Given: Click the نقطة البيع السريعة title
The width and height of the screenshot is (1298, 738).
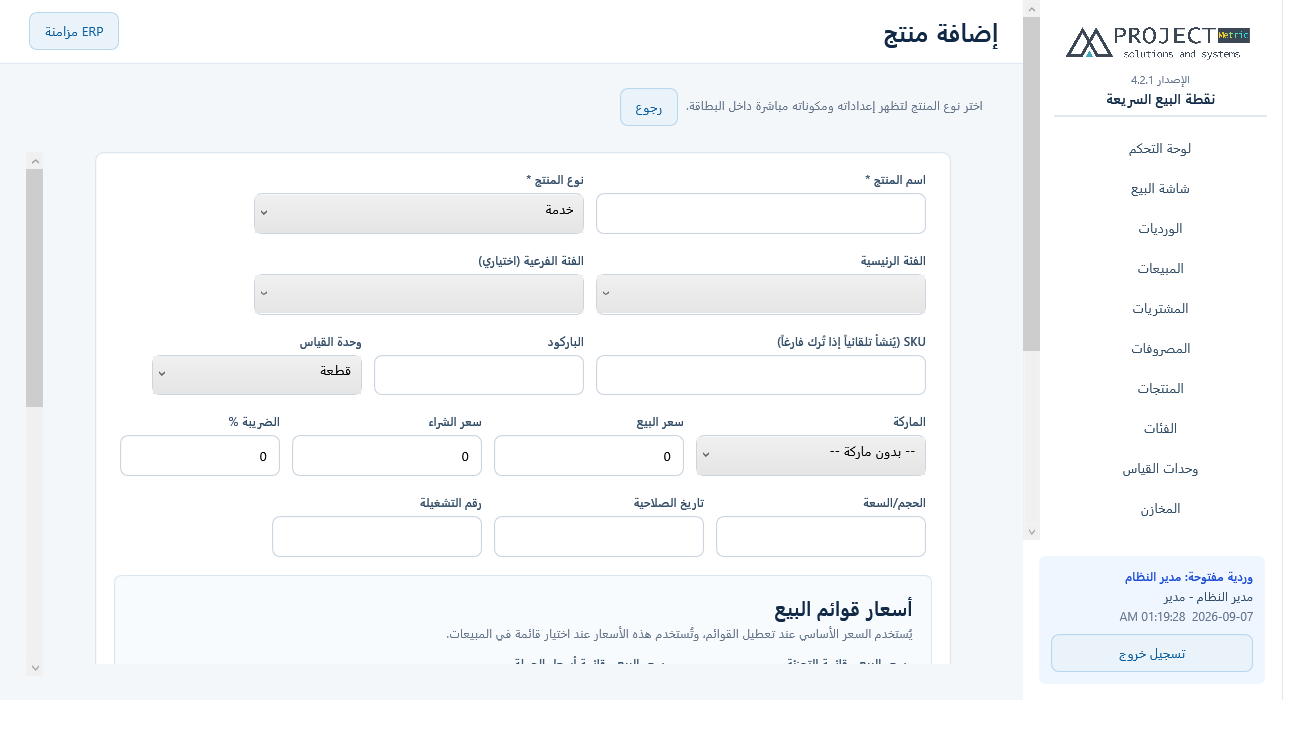Looking at the screenshot, I should tap(1160, 99).
